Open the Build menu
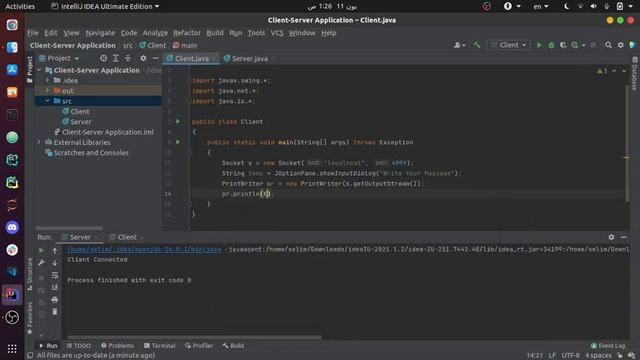The width and height of the screenshot is (640, 360). click(x=215, y=33)
